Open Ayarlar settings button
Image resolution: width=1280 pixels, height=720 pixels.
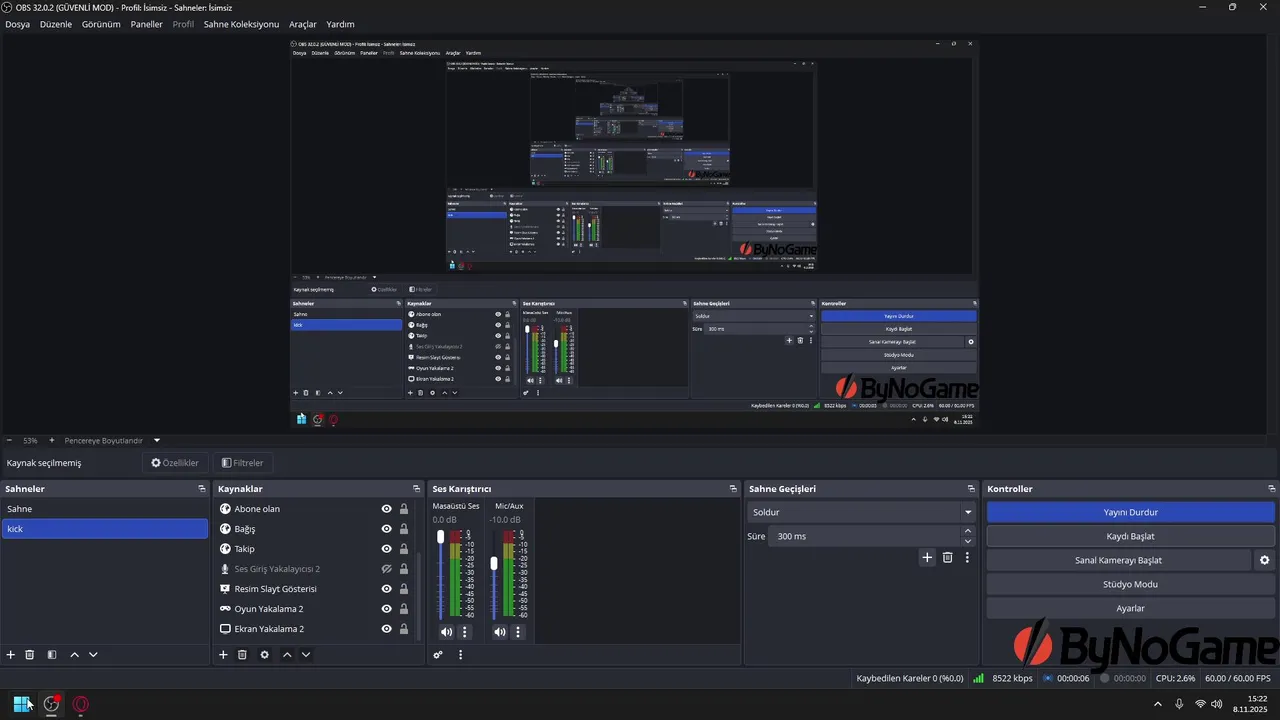tap(1131, 608)
